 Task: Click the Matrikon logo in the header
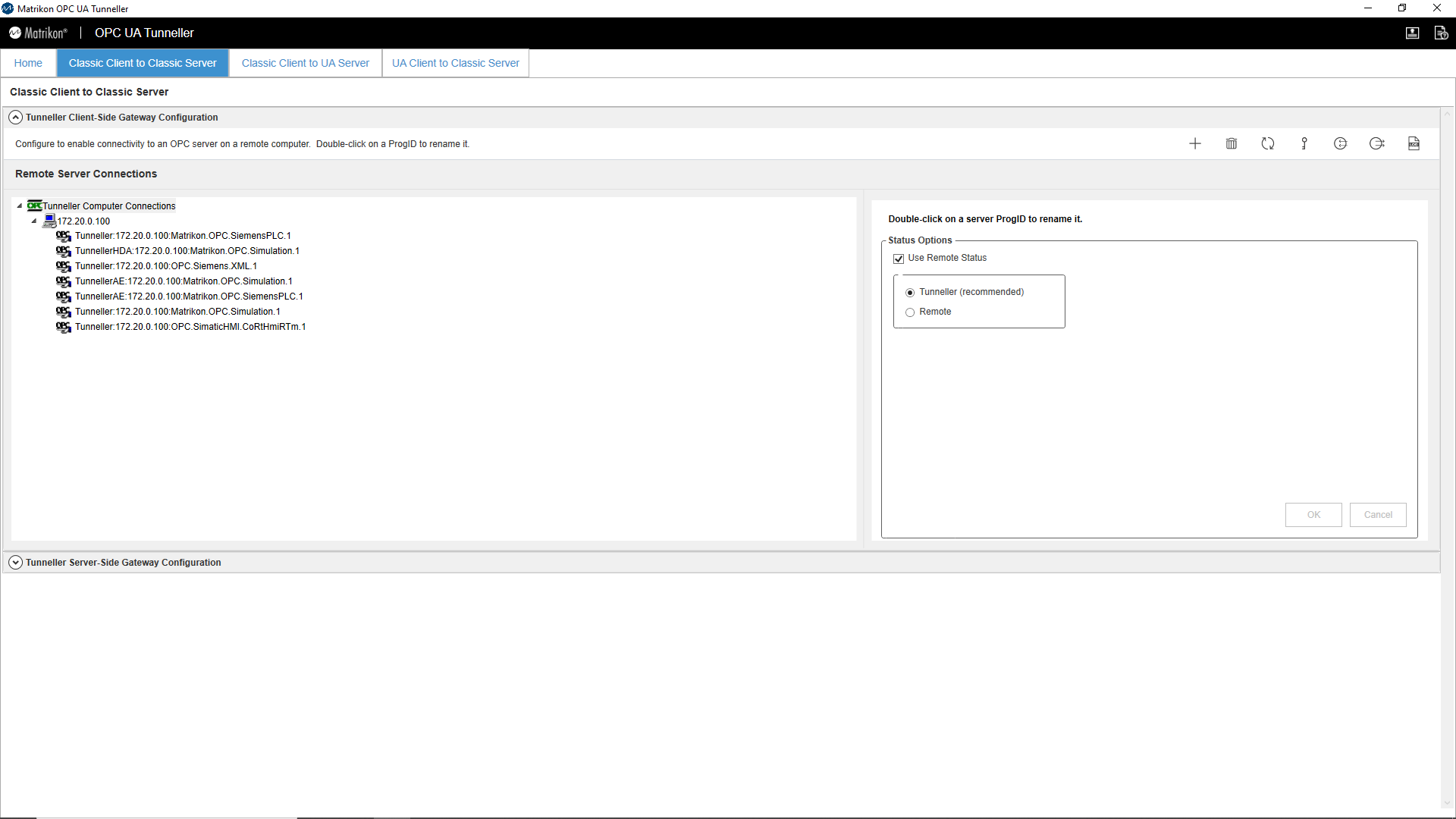[x=38, y=33]
